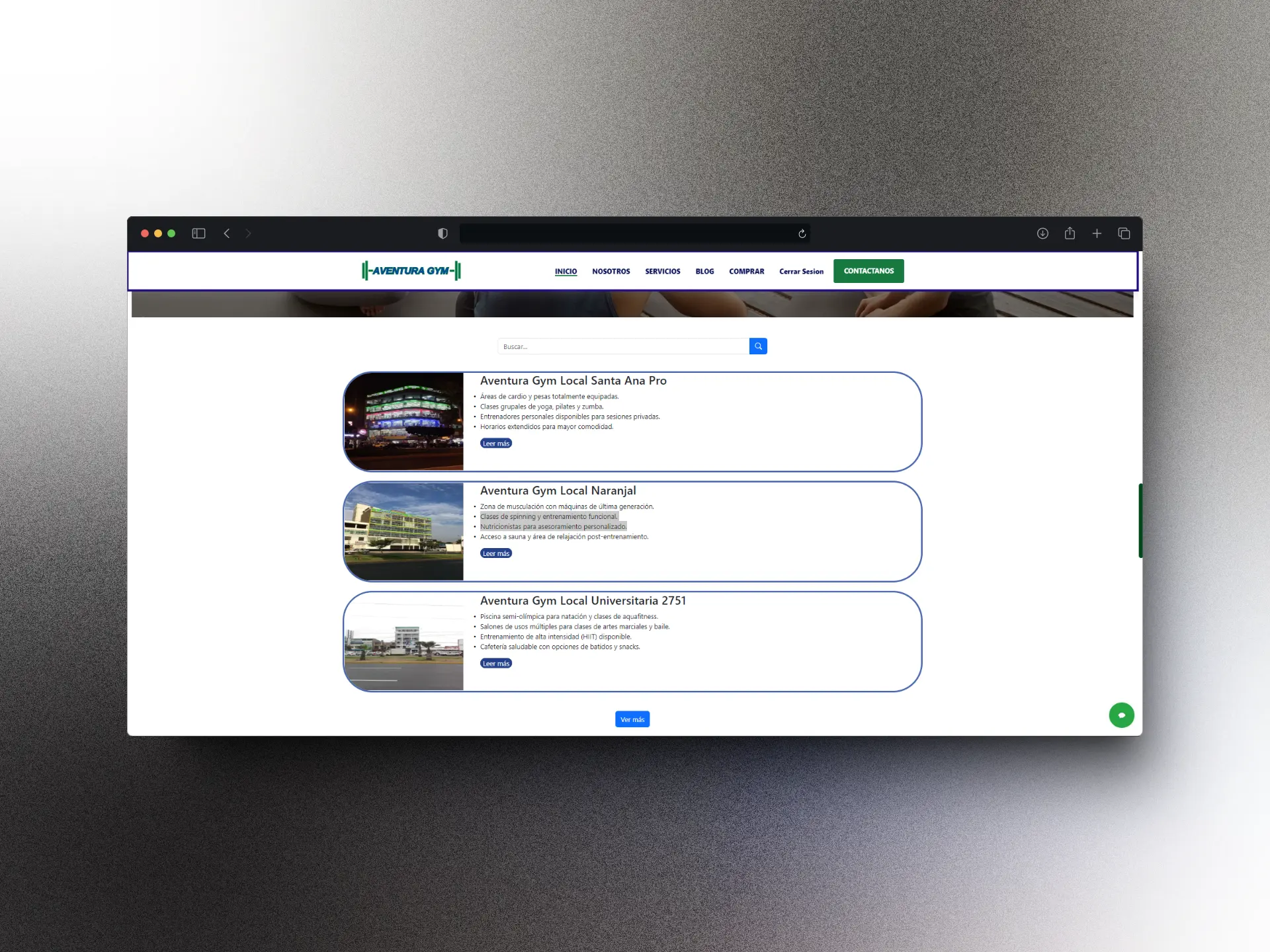Open the green chat bubble icon
Image resolution: width=1270 pixels, height=952 pixels.
click(1121, 715)
